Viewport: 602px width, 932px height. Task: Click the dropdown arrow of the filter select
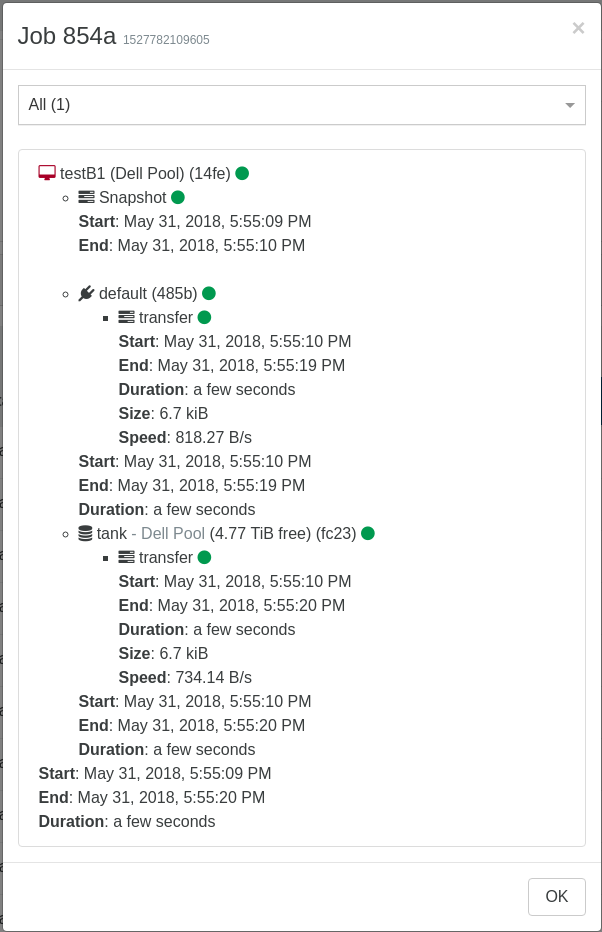pos(570,105)
